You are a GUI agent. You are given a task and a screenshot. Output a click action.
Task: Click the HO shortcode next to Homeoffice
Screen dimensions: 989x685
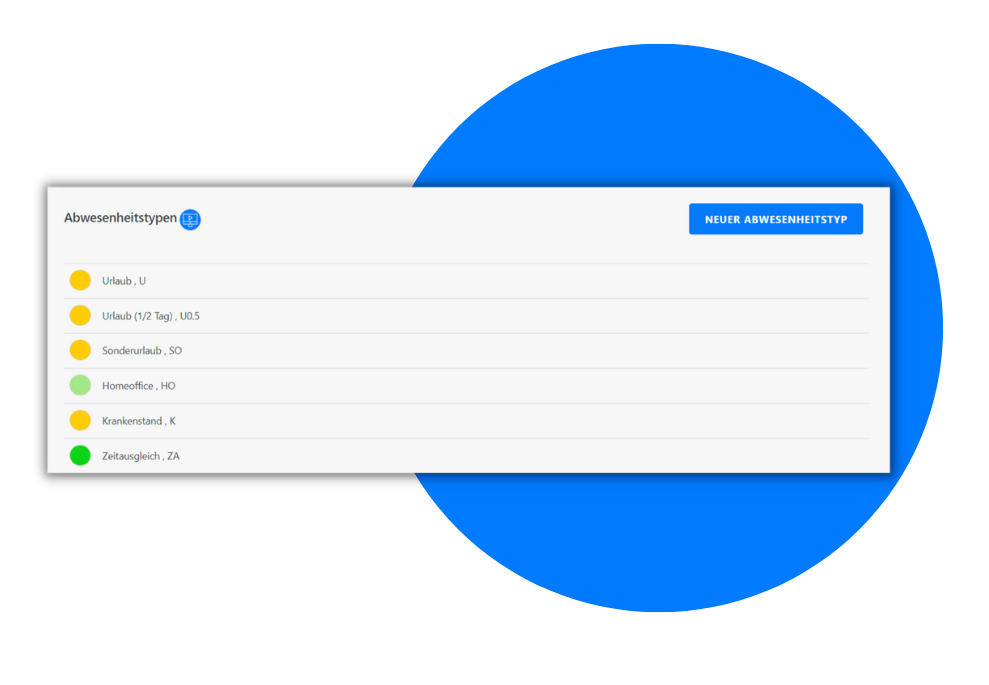pos(168,386)
